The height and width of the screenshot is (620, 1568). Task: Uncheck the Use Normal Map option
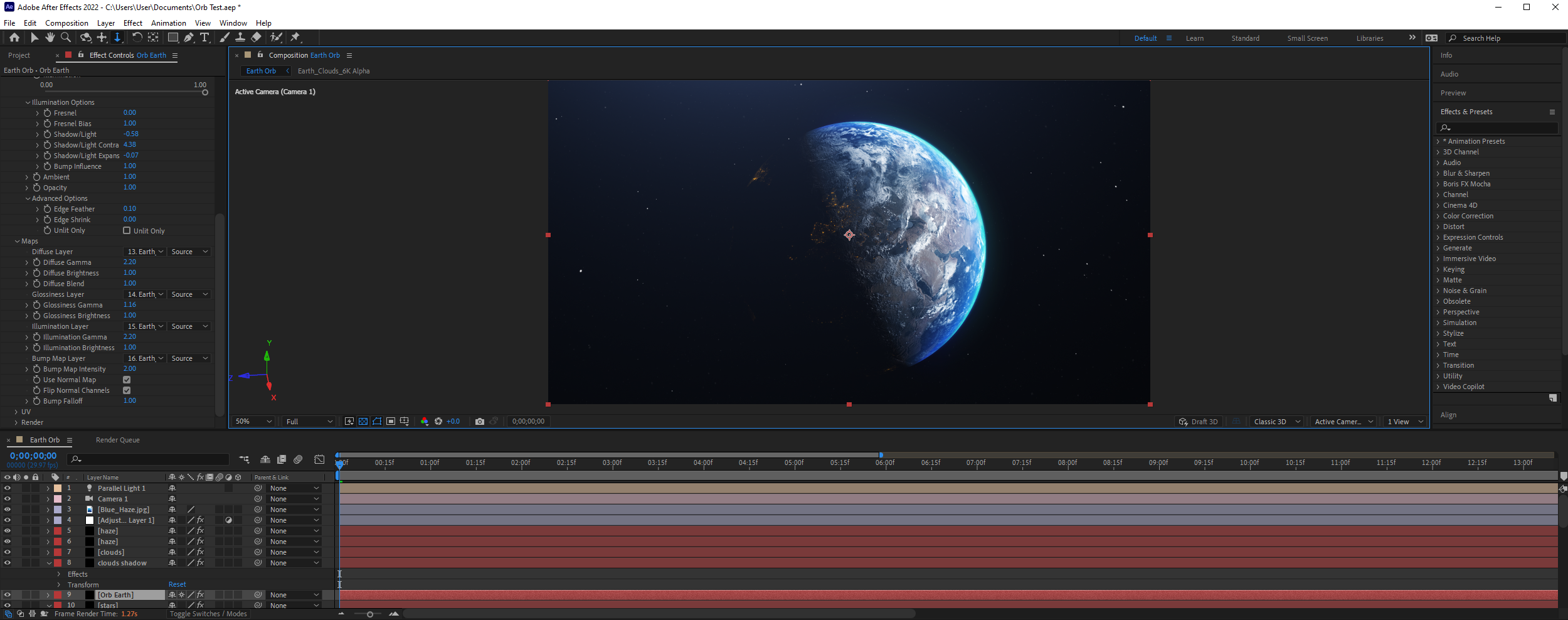click(127, 380)
